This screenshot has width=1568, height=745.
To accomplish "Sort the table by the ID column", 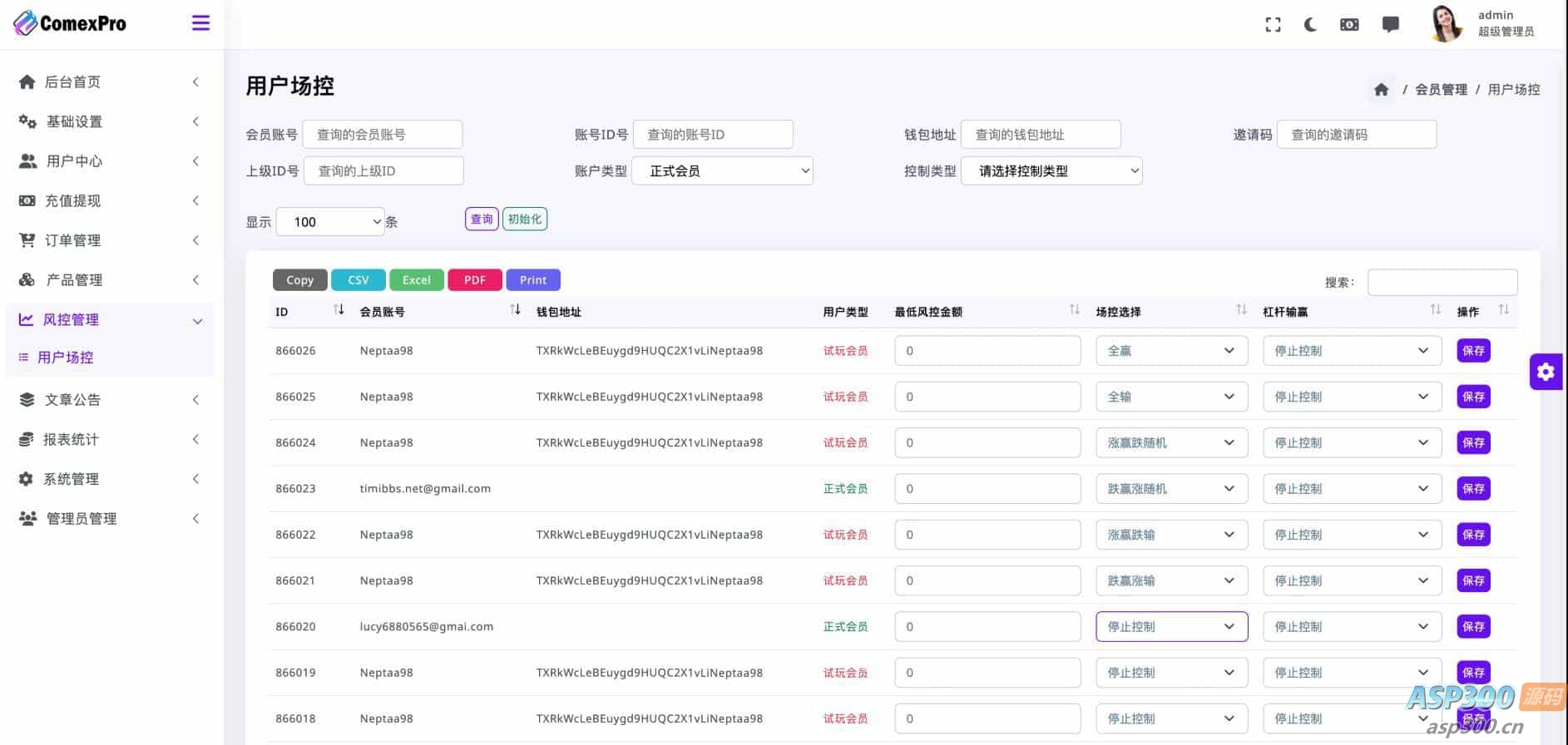I will pyautogui.click(x=339, y=310).
